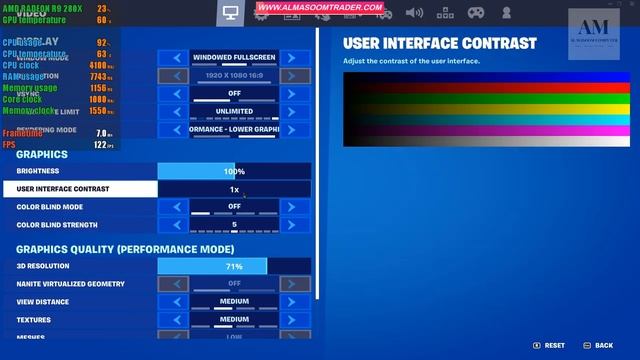Click the color bars contrast preview image

point(487,109)
